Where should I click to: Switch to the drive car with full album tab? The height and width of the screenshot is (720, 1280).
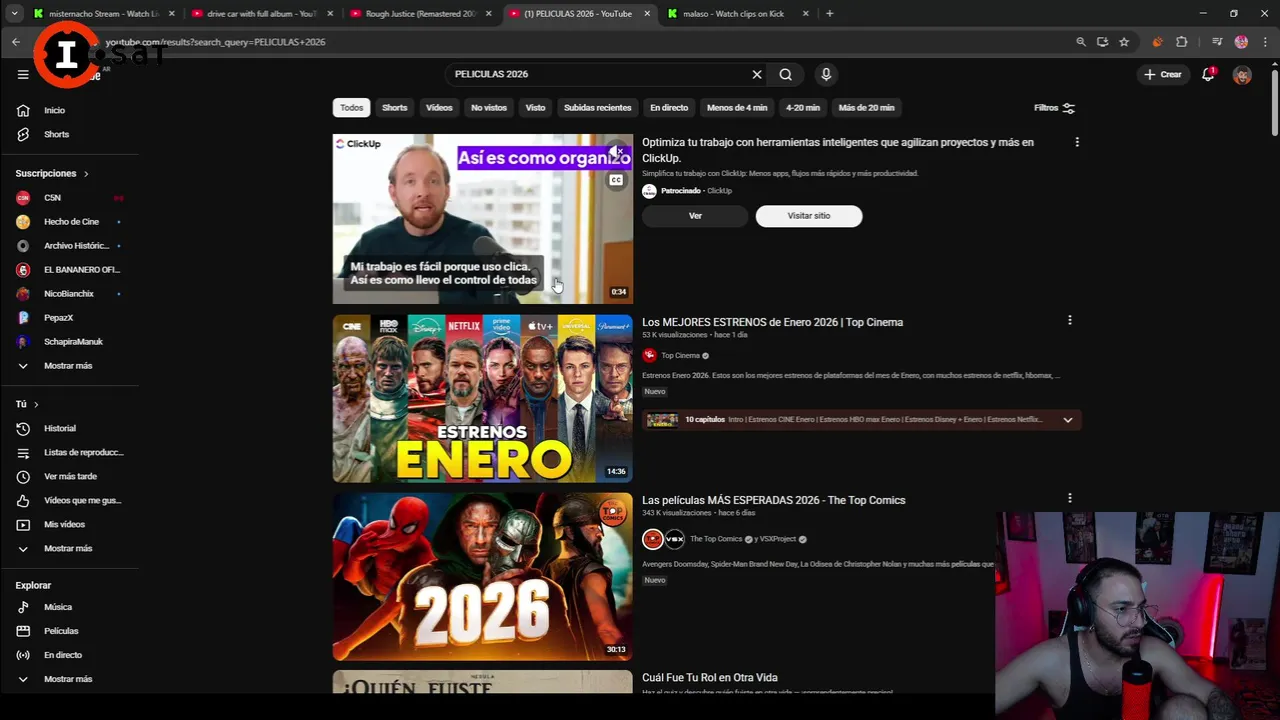pos(261,14)
